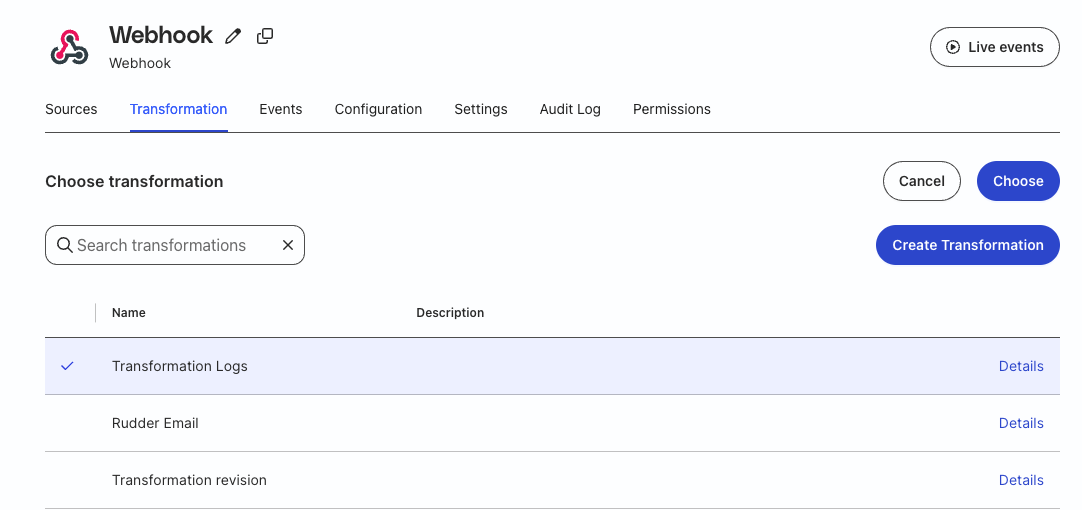Edit the Webhook name with pencil icon
Viewport: 1082px width, 510px height.
233,37
